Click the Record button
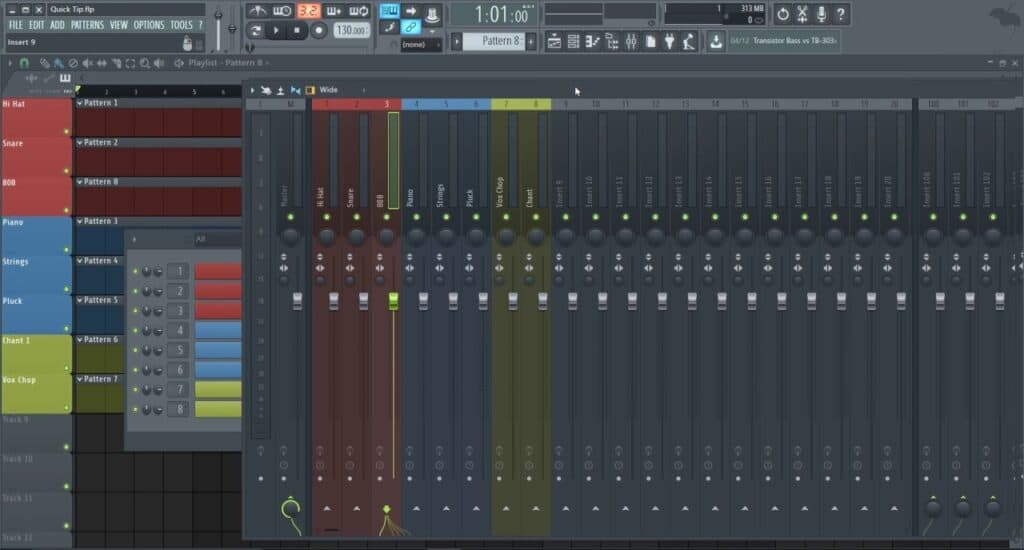Viewport: 1024px width, 550px height. pos(319,30)
